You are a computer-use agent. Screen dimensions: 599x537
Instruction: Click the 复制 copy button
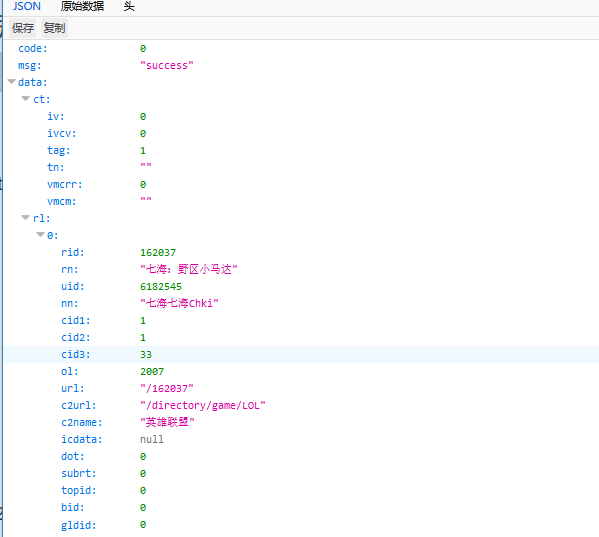tap(54, 28)
